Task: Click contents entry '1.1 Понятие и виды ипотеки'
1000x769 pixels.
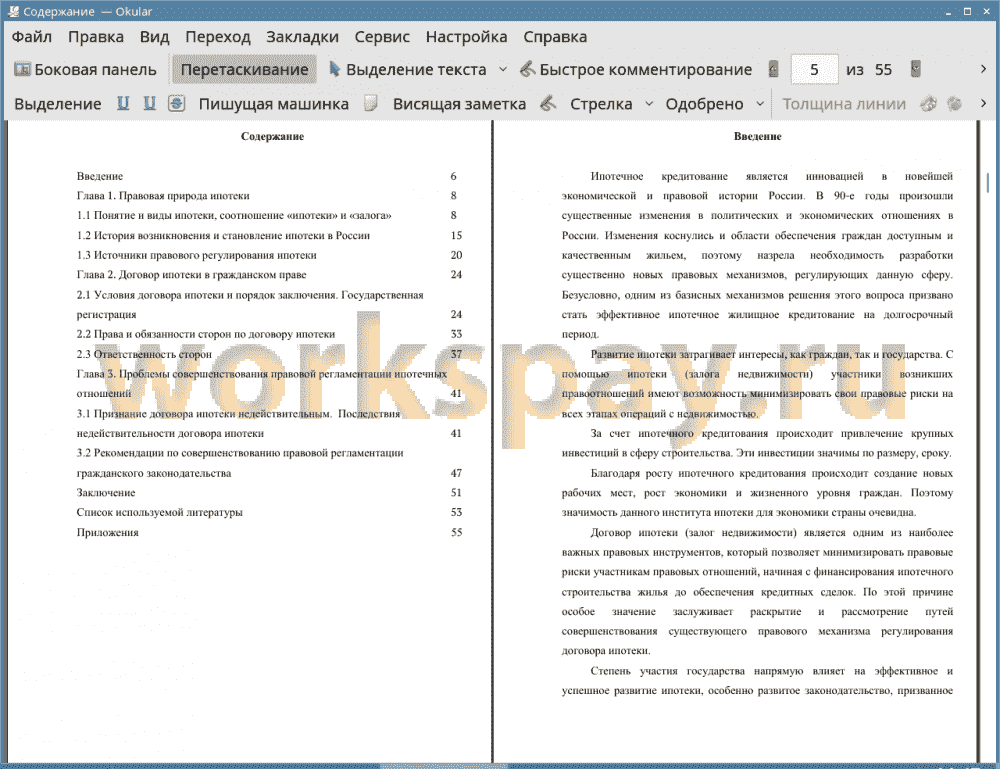Action: pos(234,216)
